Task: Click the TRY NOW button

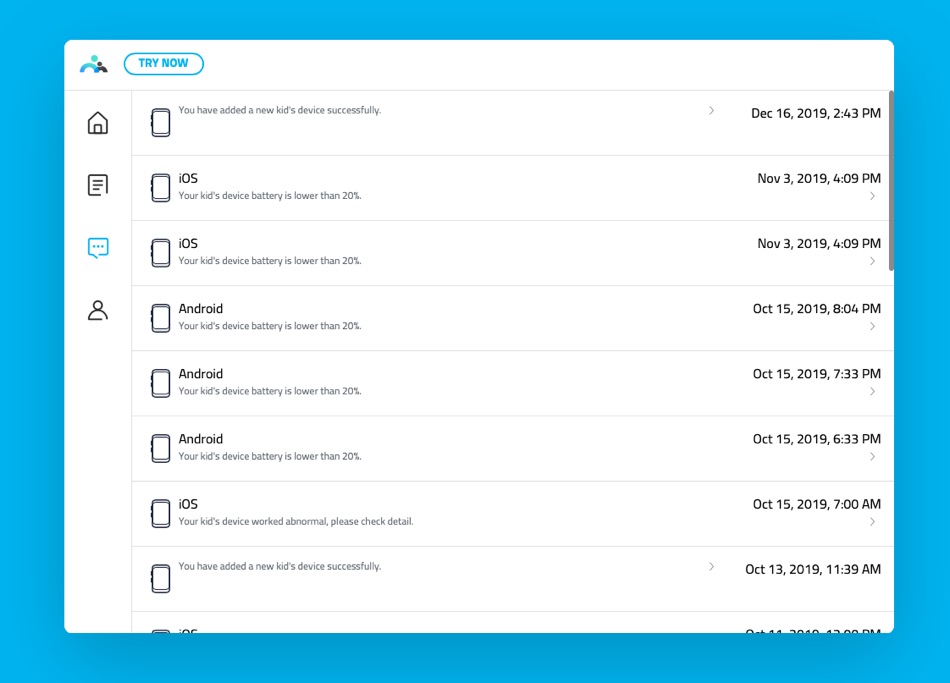Action: click(164, 64)
